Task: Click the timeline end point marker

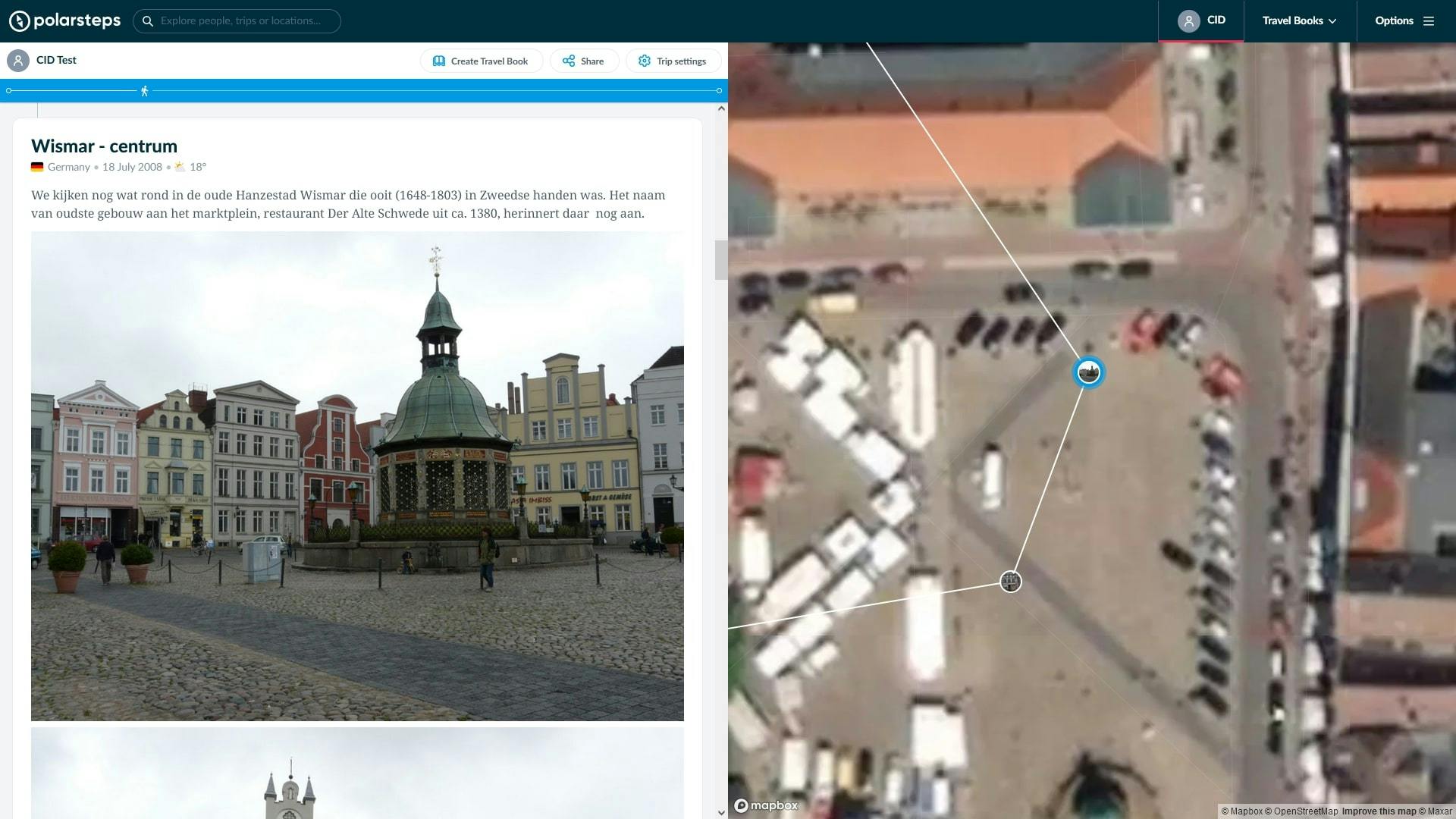Action: tap(719, 91)
